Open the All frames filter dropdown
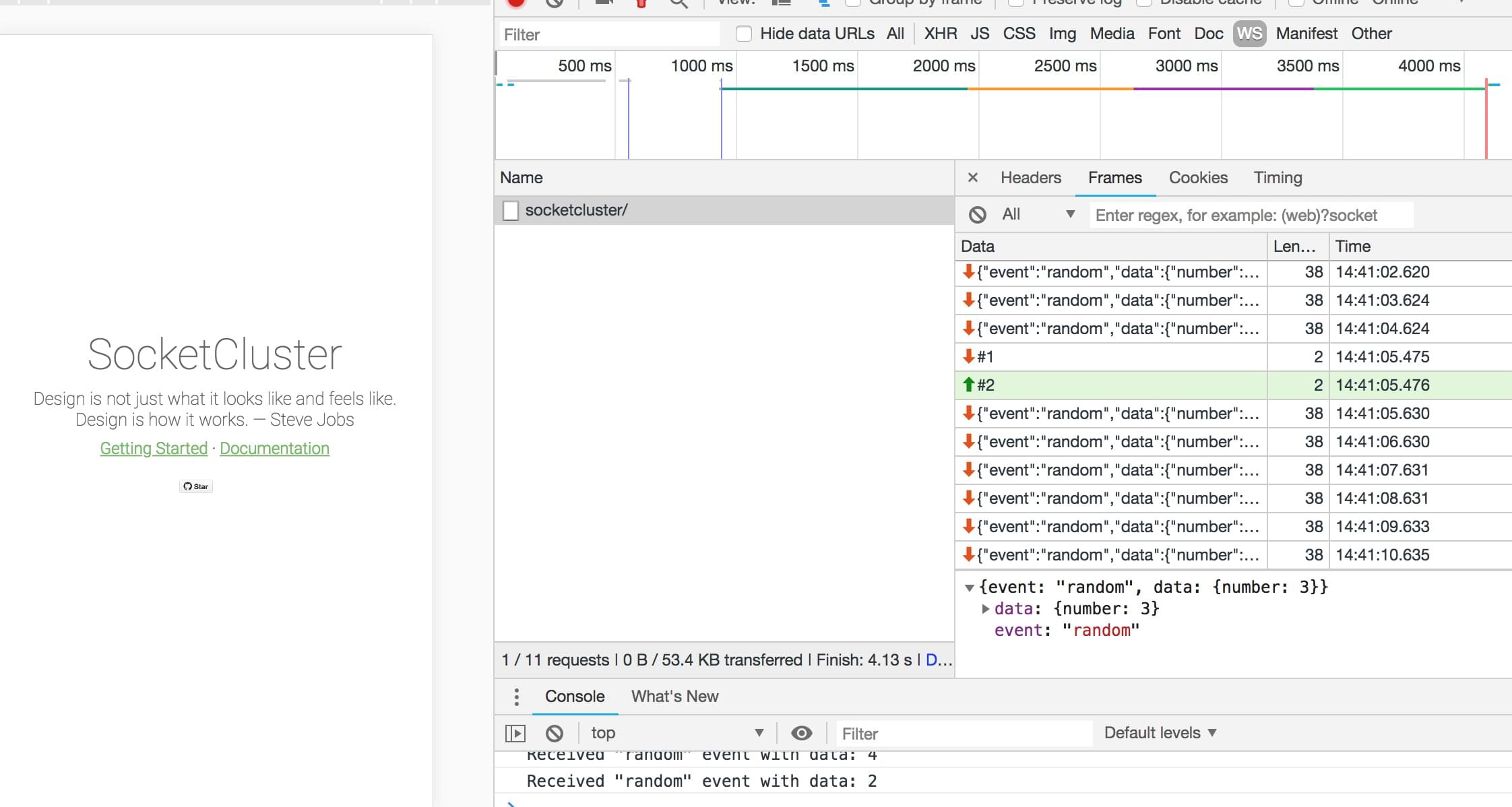 (1038, 215)
